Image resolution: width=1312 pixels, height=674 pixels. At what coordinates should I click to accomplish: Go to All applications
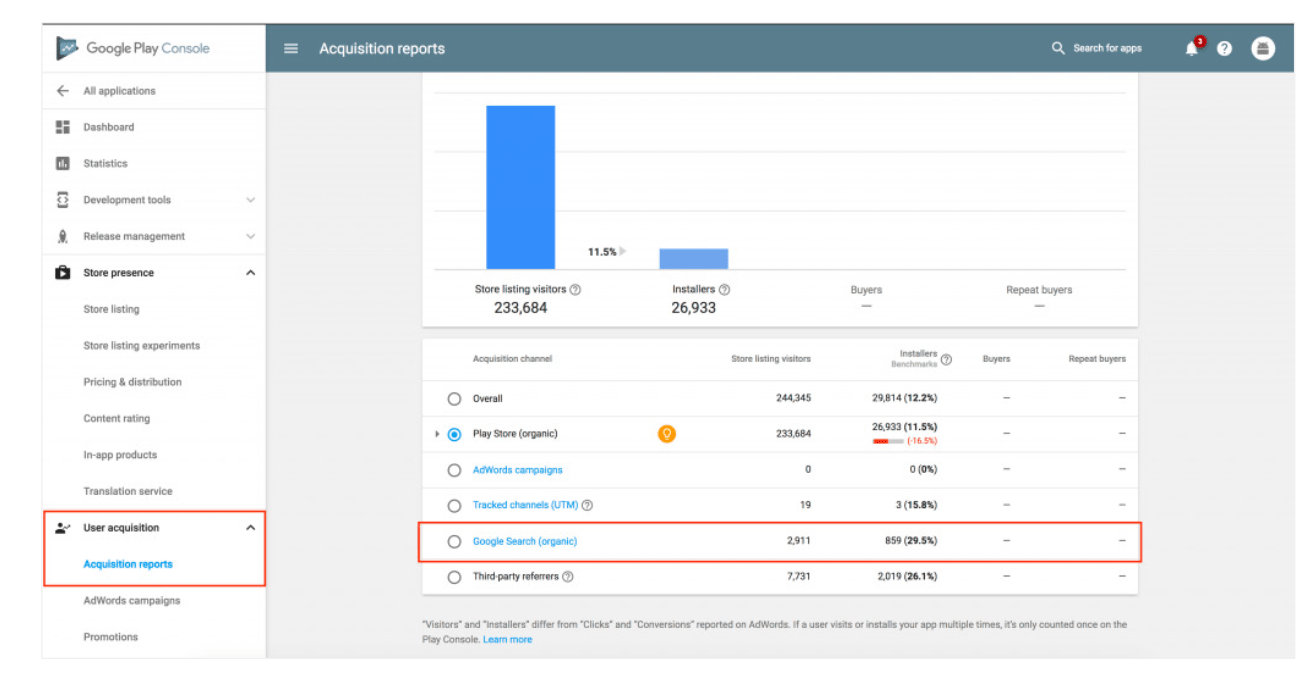click(x=119, y=91)
